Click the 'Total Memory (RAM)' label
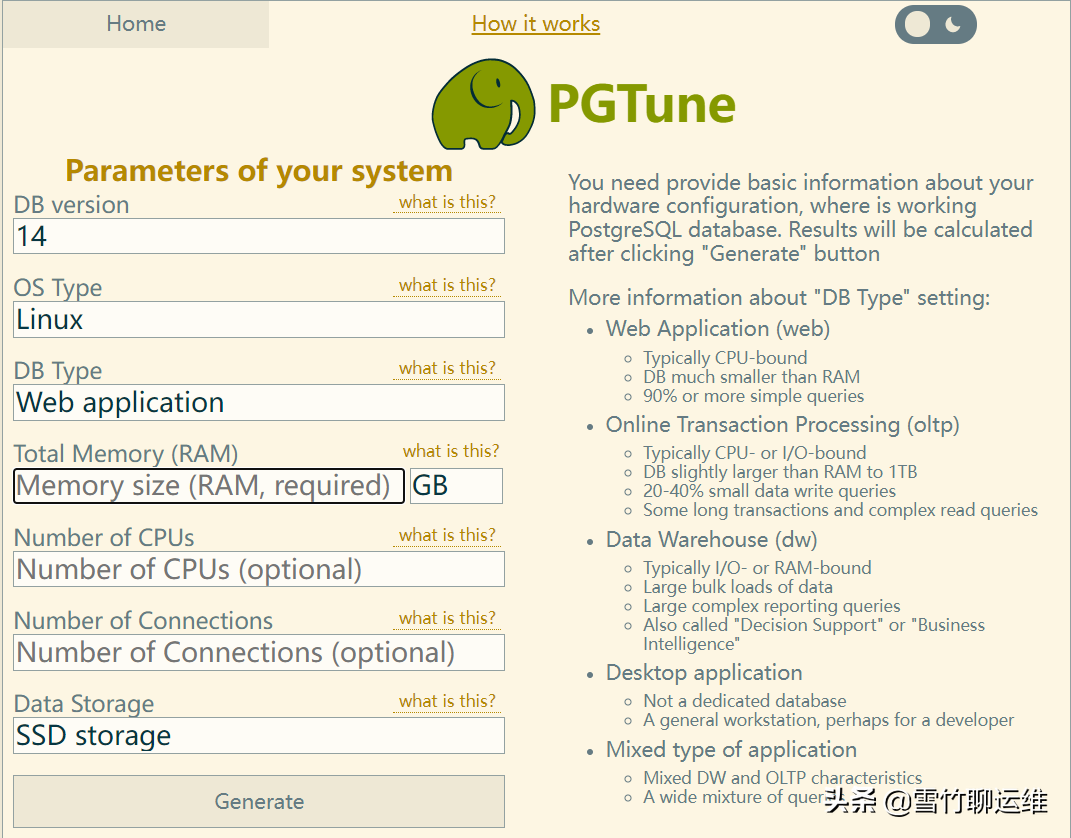This screenshot has width=1071, height=838. point(126,454)
